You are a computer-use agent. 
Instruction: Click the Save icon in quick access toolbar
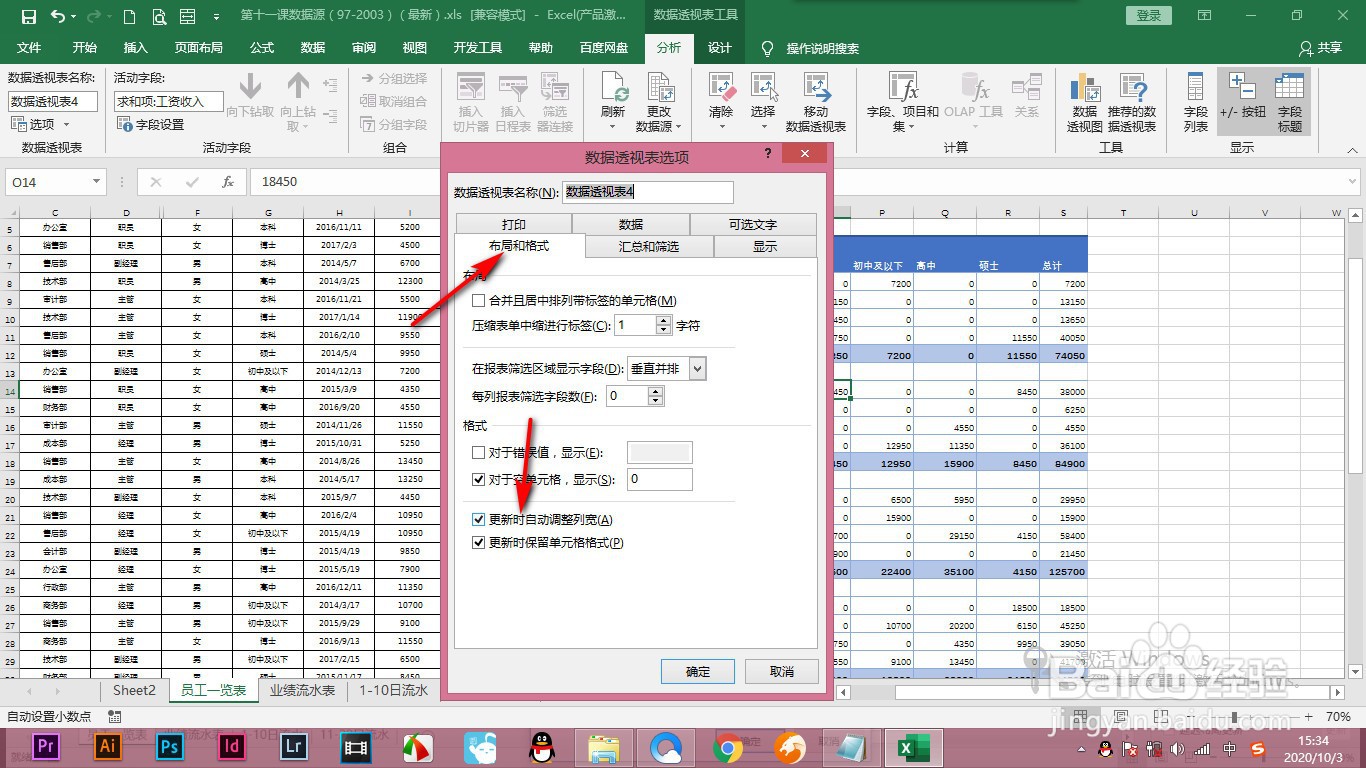click(28, 16)
